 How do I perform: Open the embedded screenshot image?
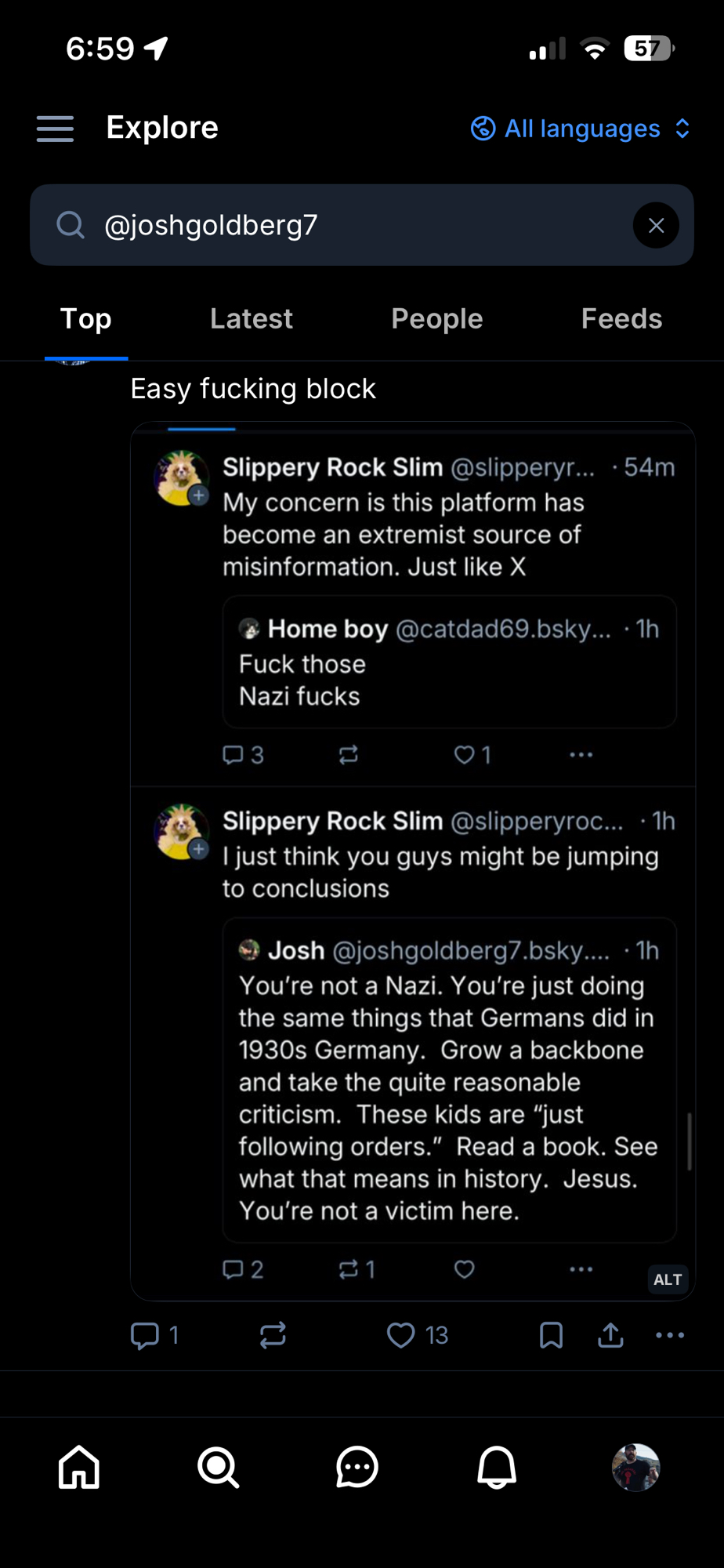pos(413,862)
